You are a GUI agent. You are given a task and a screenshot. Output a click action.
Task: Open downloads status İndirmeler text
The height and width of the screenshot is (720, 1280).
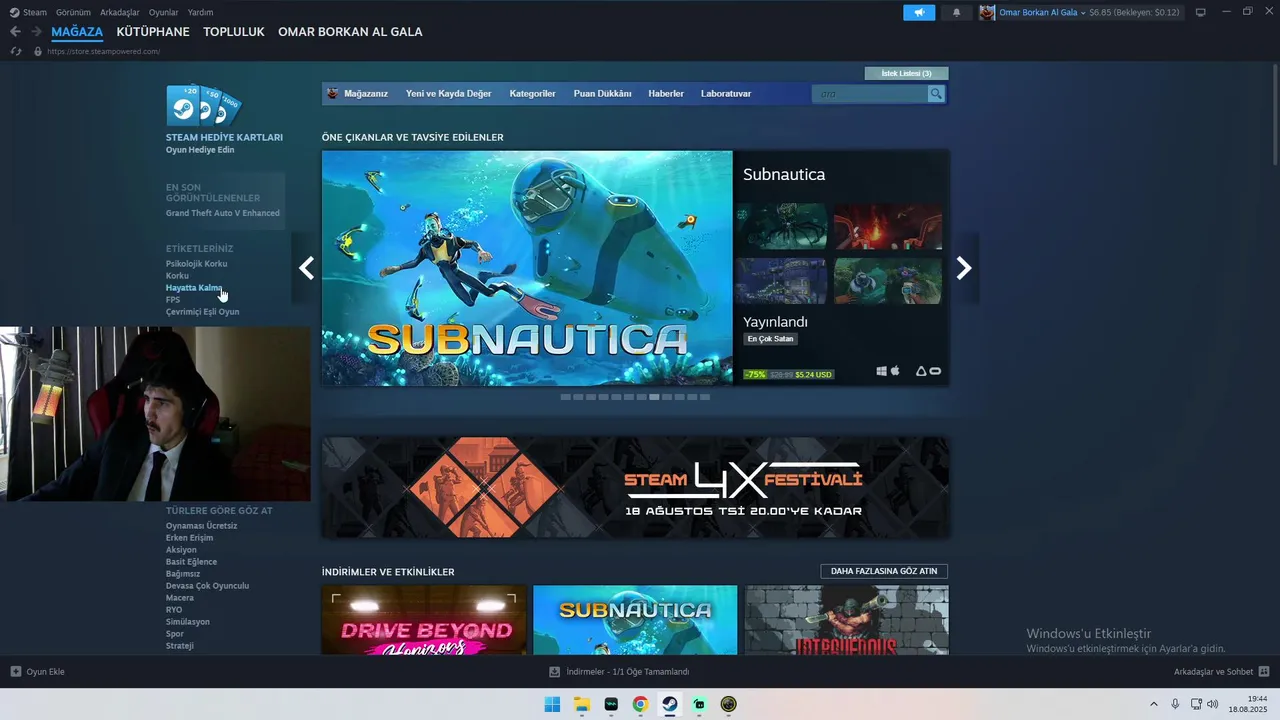[628, 672]
